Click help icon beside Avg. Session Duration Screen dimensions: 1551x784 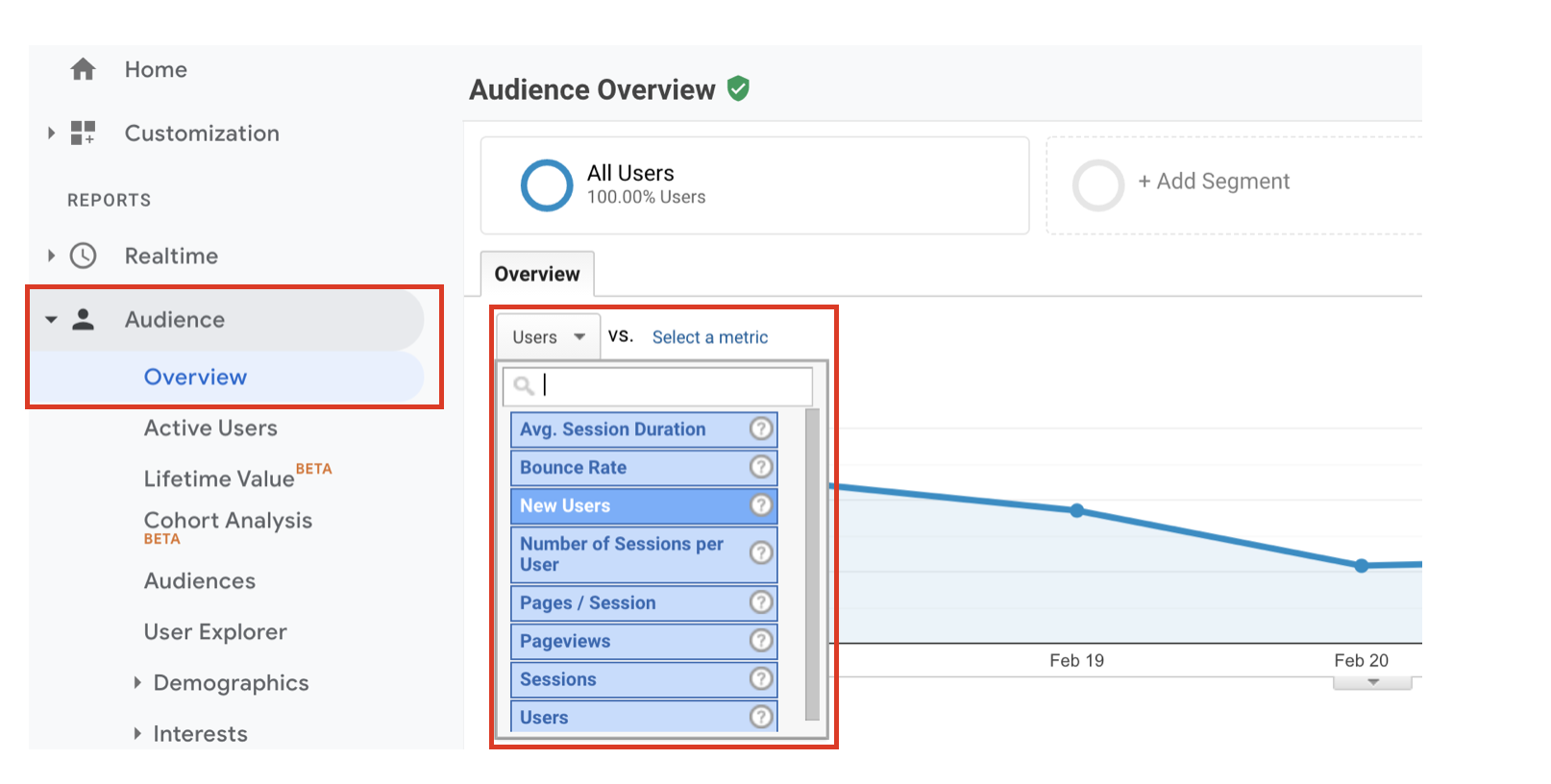(x=761, y=429)
